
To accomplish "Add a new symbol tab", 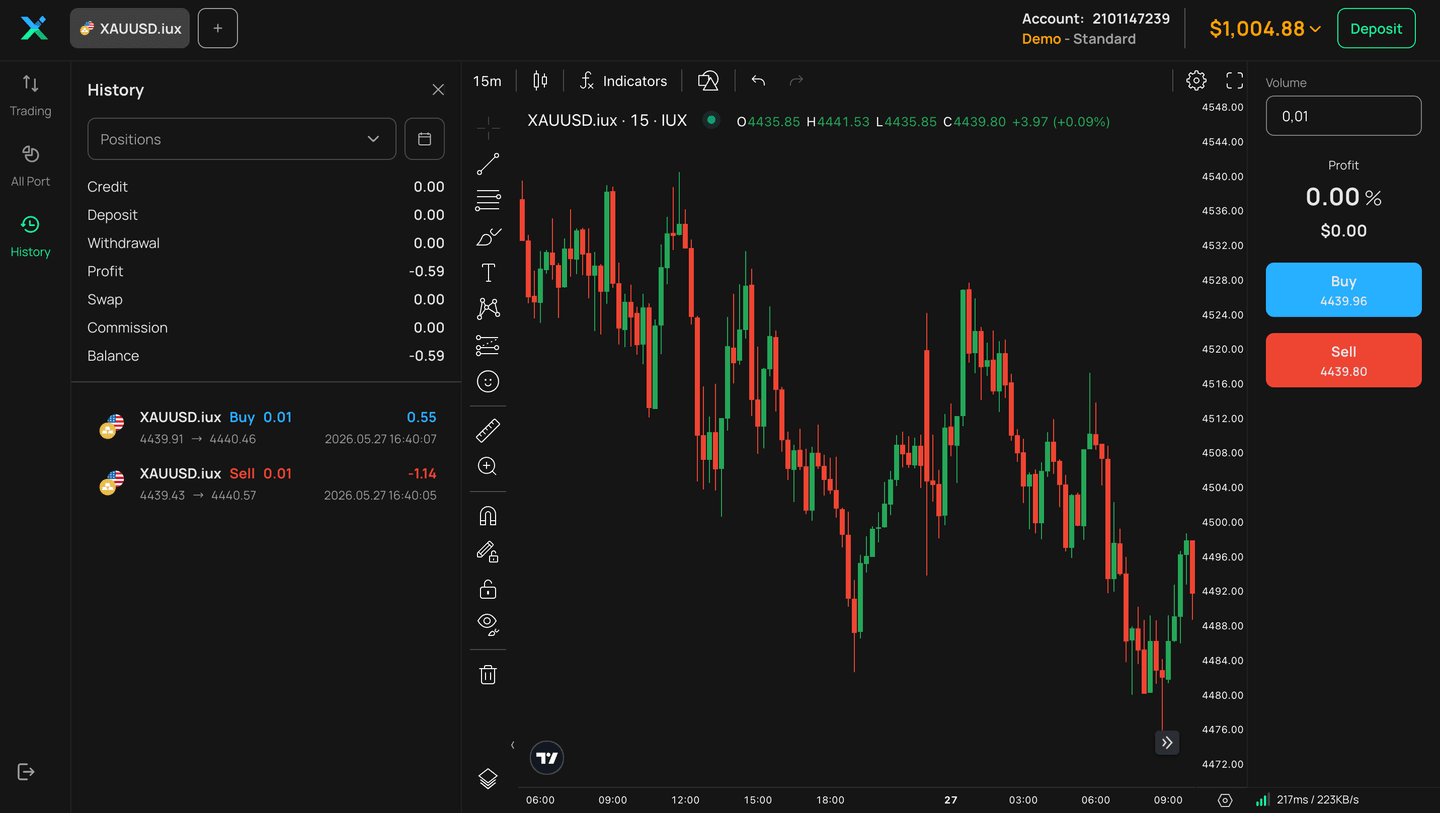I will (x=218, y=28).
